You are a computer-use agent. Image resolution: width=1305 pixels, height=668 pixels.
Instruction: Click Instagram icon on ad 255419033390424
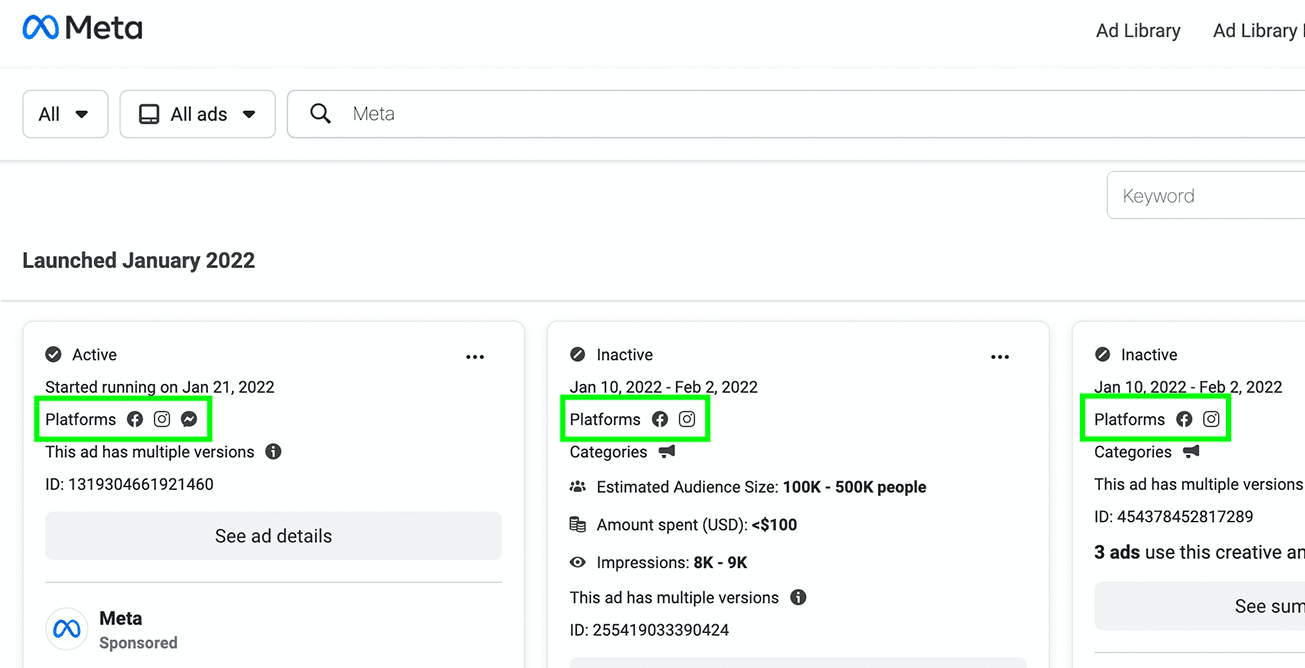click(x=687, y=420)
